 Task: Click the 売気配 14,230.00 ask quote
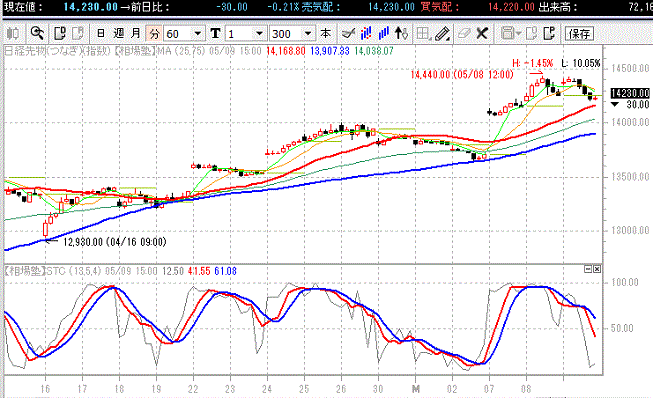391,7
